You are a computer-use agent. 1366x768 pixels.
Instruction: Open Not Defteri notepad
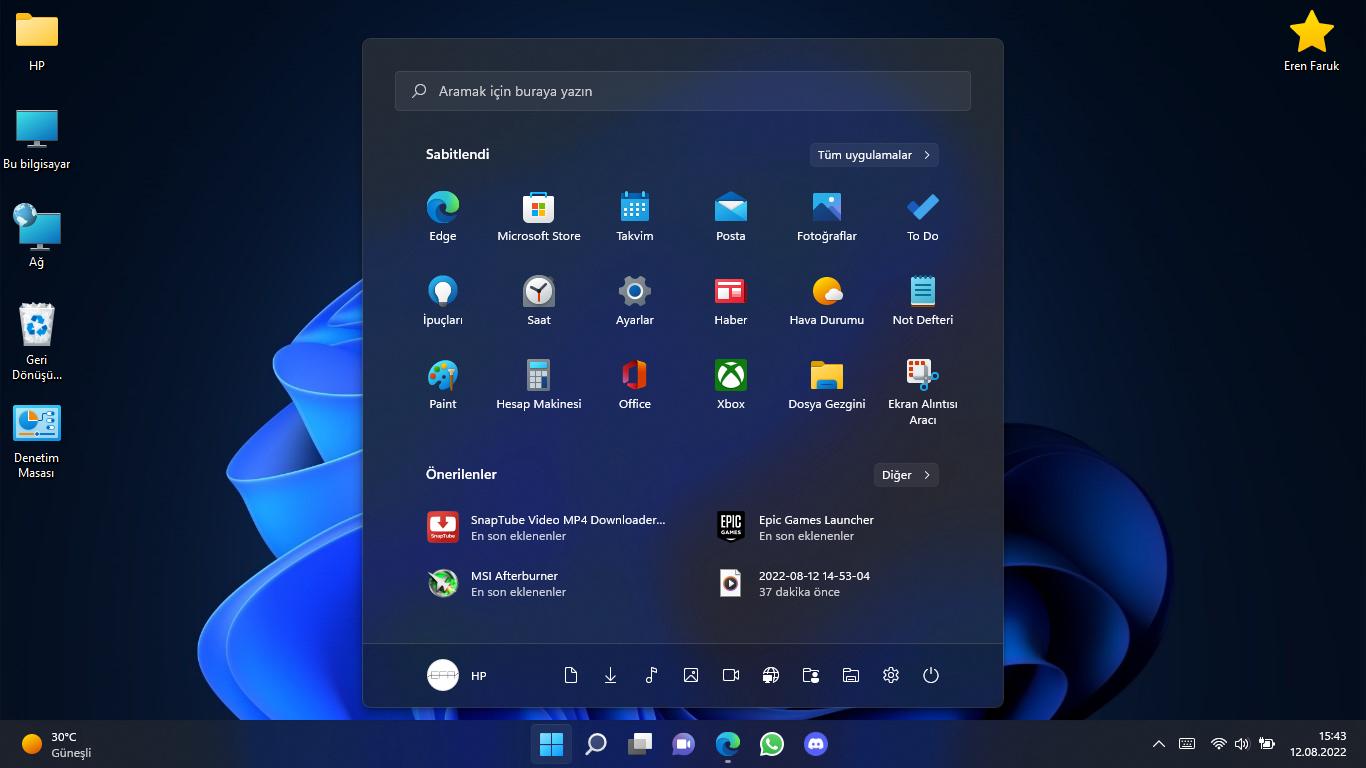923,301
